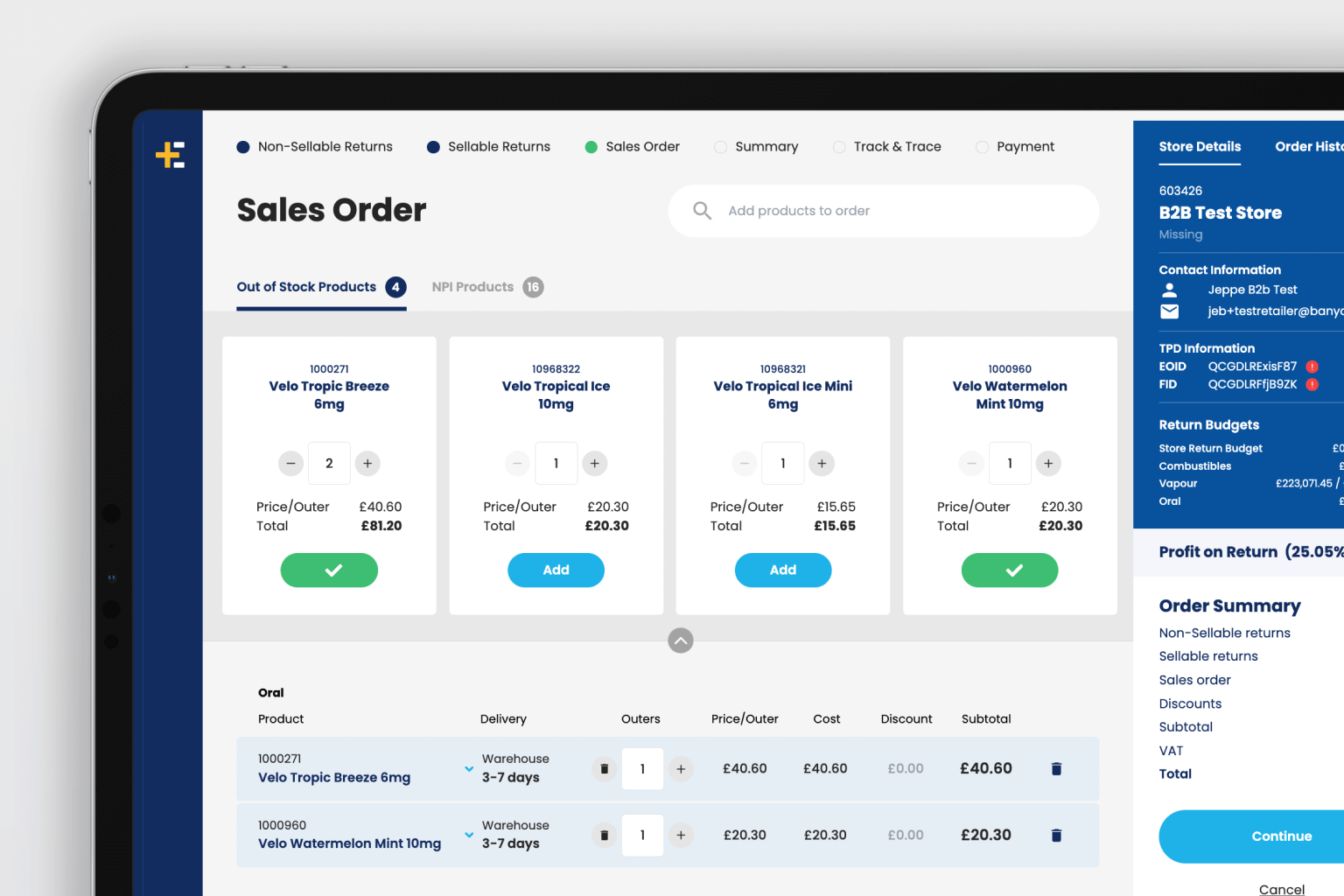1344x896 pixels.
Task: Click the Sales Order page heading
Action: pyautogui.click(x=332, y=210)
